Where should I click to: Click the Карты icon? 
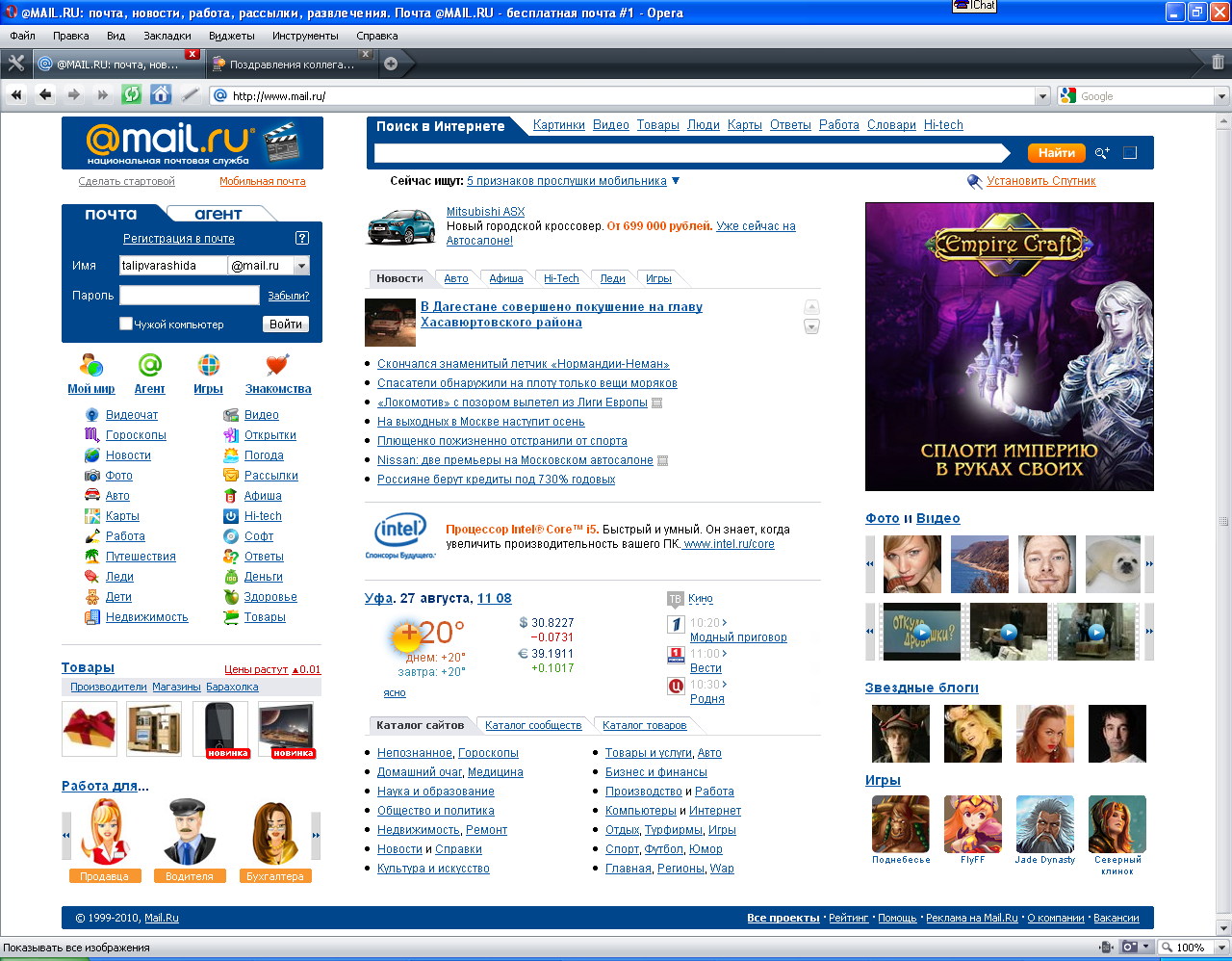(92, 516)
